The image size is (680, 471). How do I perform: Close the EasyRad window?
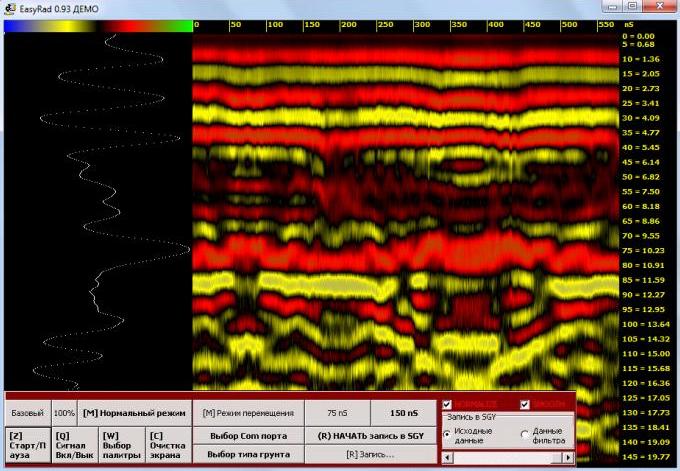point(660,6)
